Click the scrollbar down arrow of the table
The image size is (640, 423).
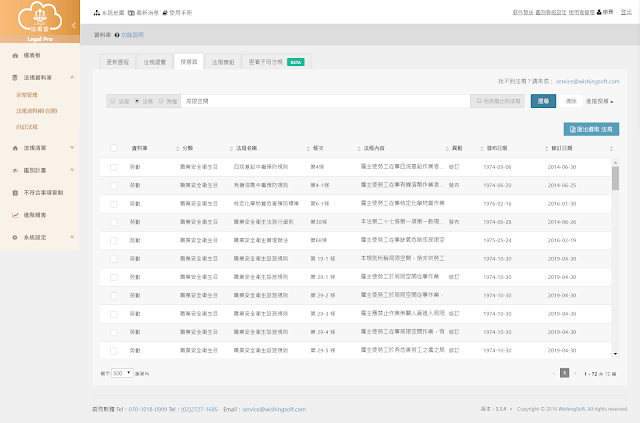coord(616,354)
